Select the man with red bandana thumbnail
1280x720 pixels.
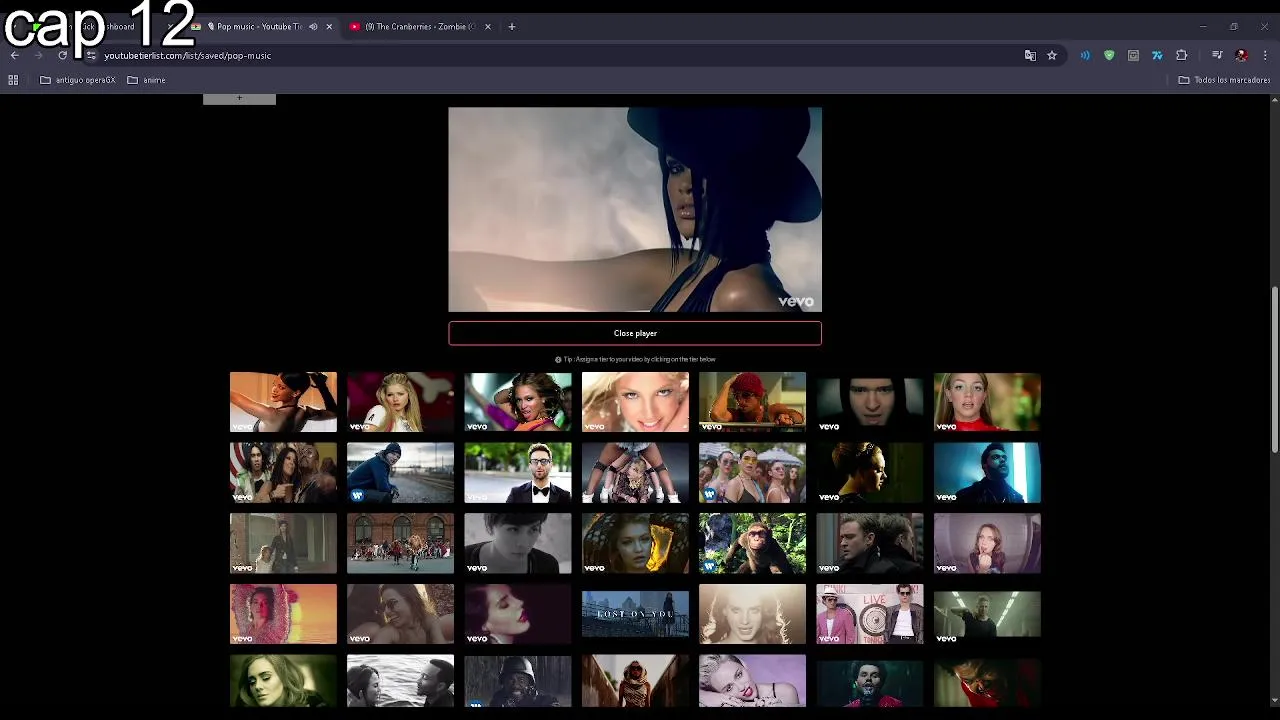752,402
